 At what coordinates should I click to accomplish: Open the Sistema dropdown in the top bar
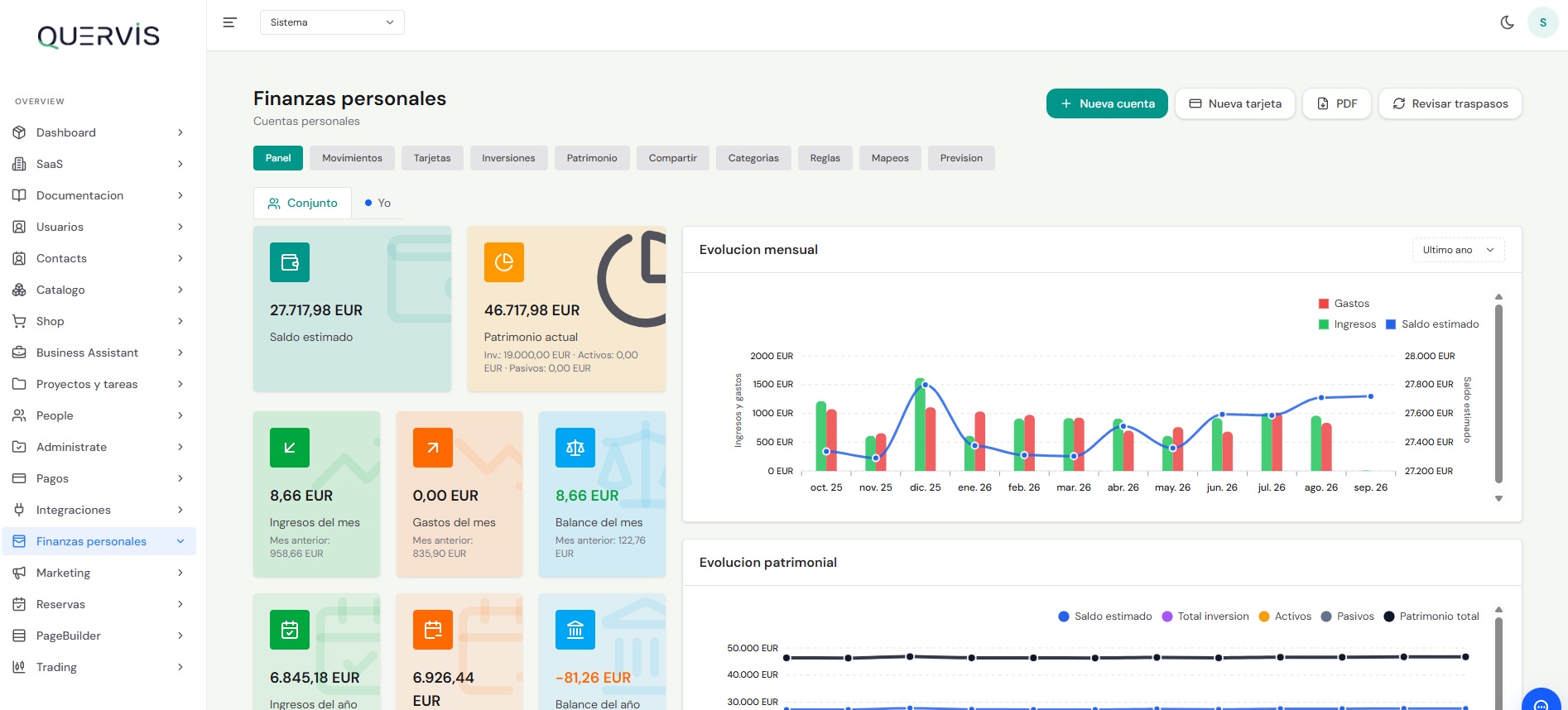pyautogui.click(x=332, y=22)
